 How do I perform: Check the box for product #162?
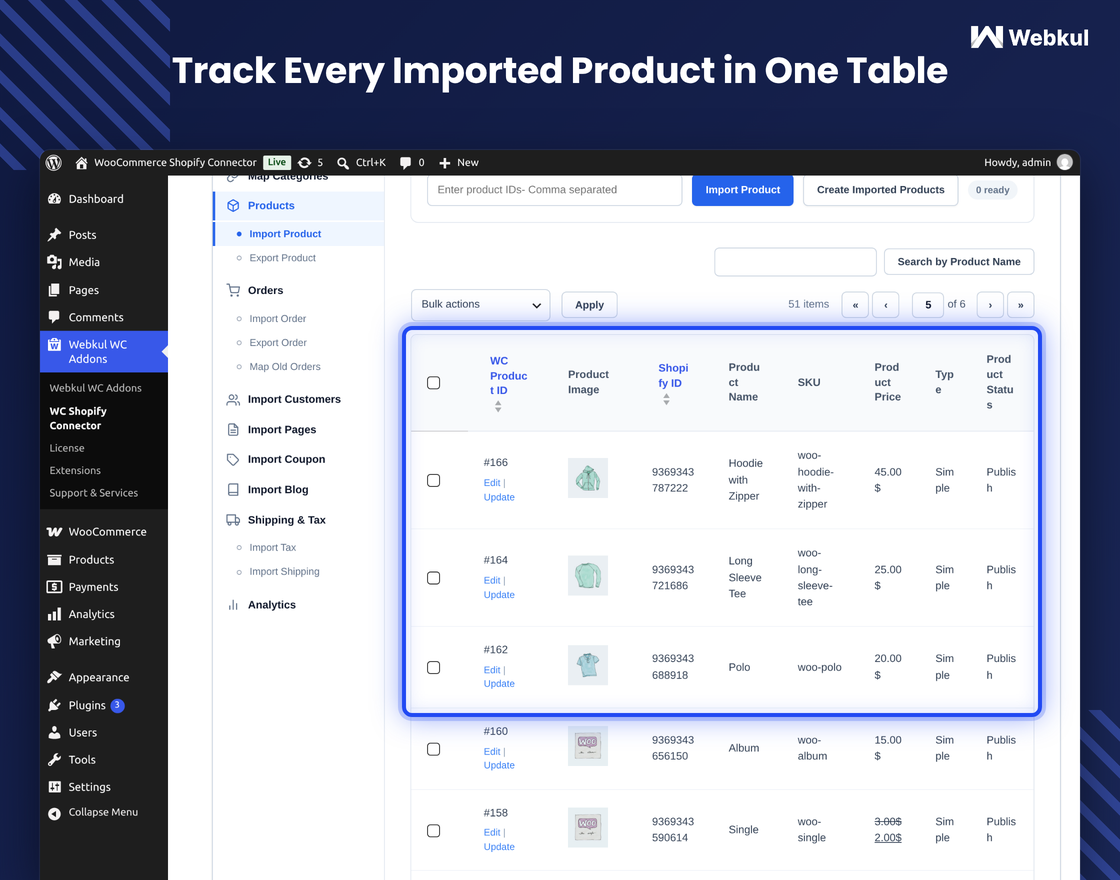click(x=434, y=667)
